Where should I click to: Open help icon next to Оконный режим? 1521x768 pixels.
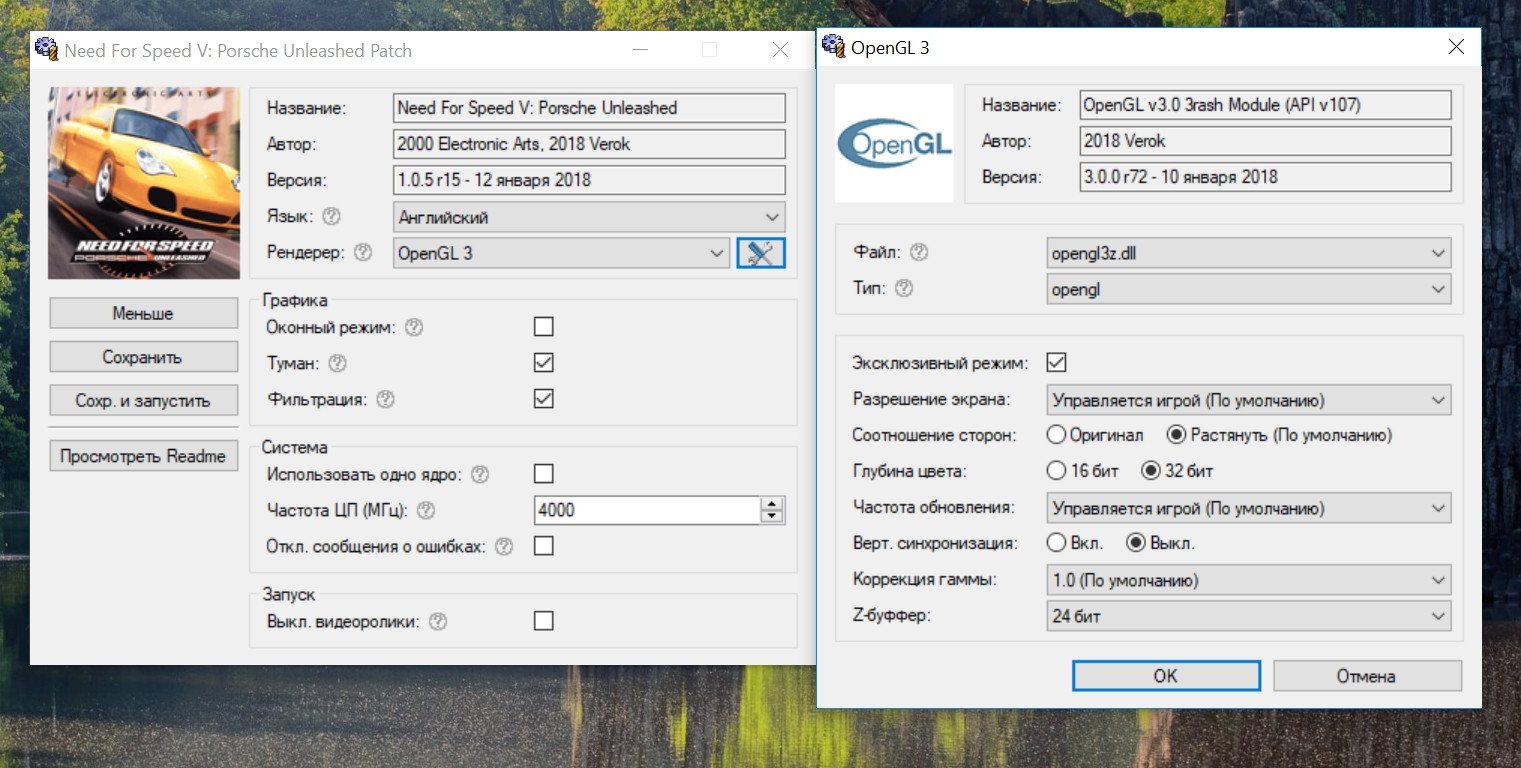point(414,327)
